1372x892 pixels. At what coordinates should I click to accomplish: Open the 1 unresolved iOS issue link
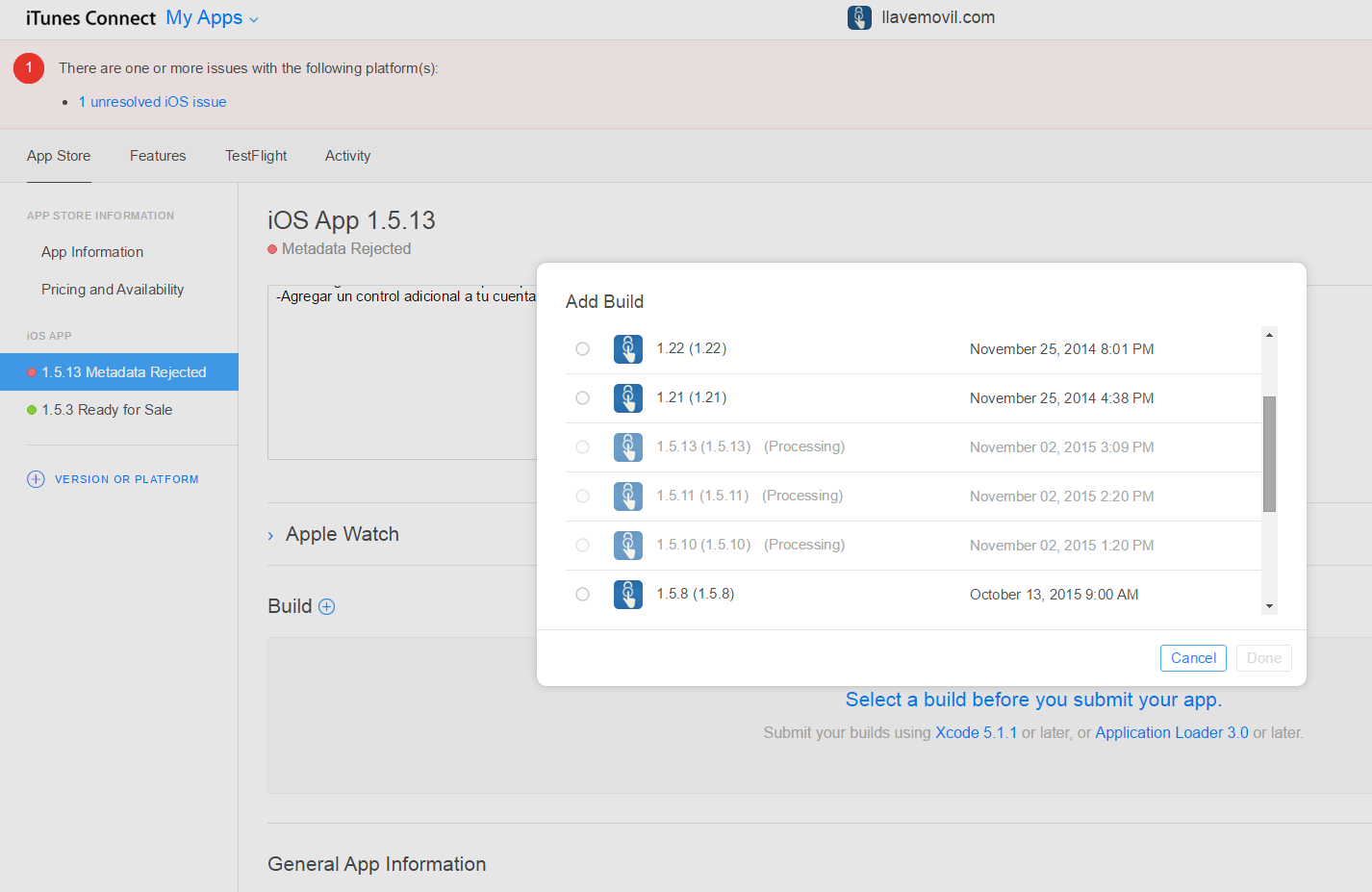click(x=153, y=102)
